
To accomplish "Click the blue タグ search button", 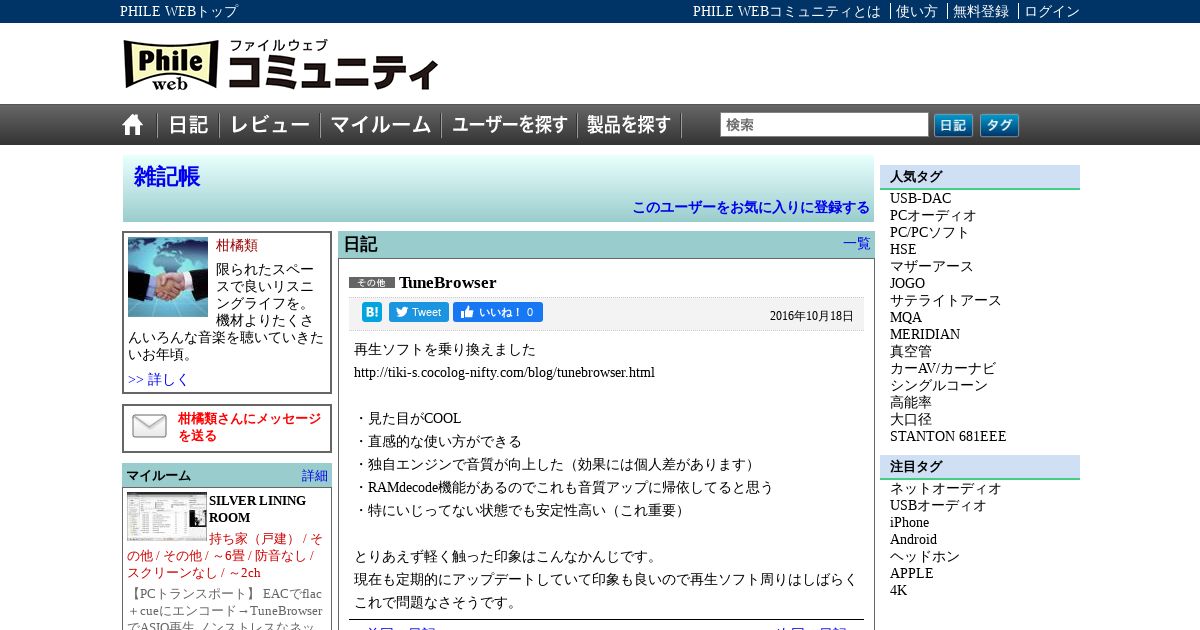I will tap(999, 125).
